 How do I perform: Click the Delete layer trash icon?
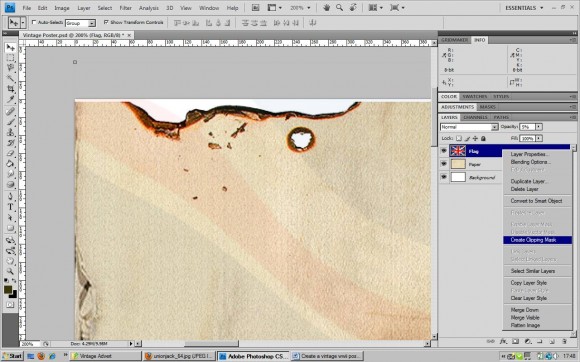coord(564,341)
